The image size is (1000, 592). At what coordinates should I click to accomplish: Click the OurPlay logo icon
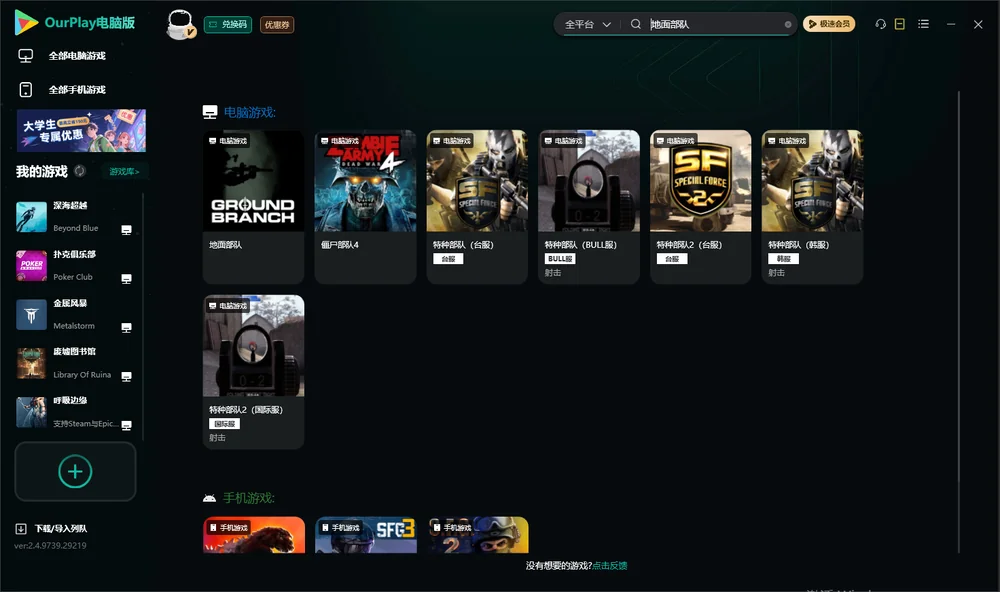(x=26, y=22)
